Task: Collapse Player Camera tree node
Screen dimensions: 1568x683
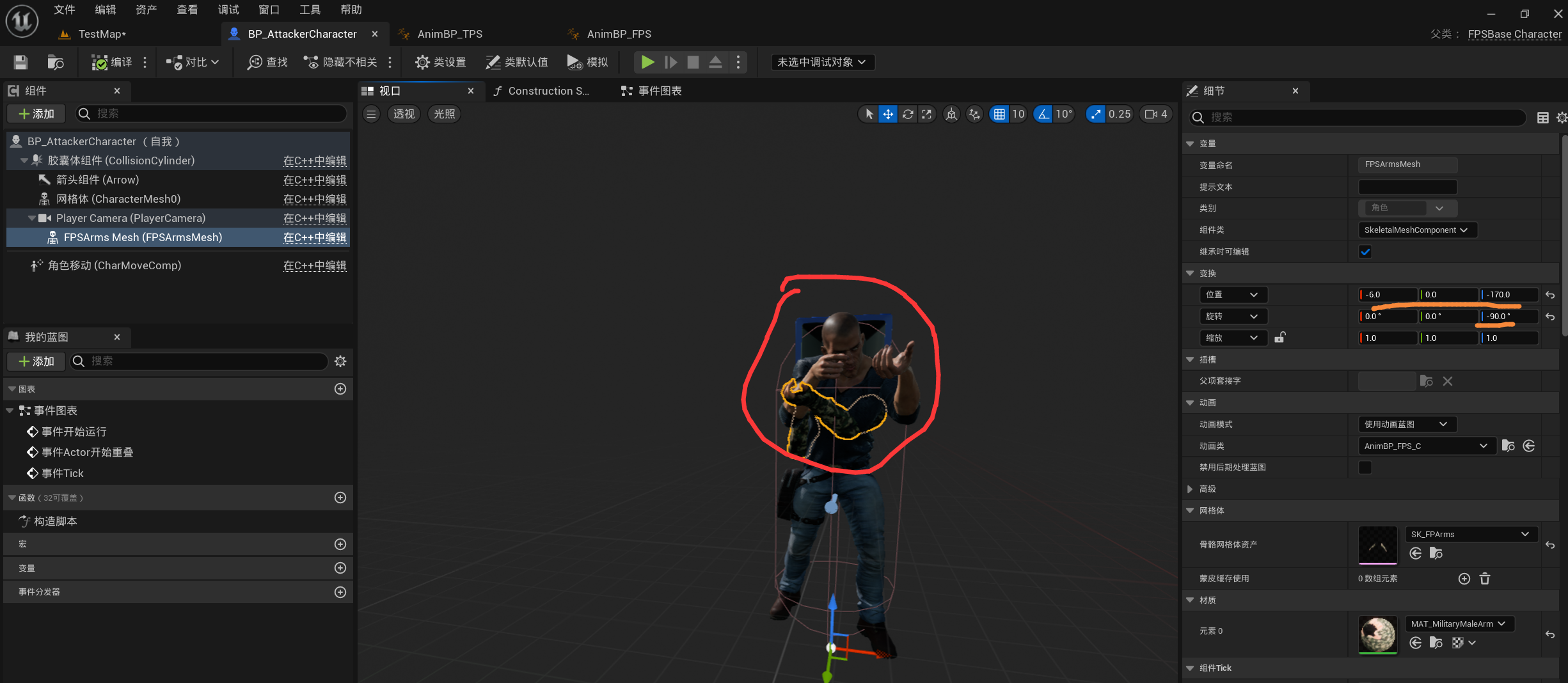Action: pyautogui.click(x=31, y=218)
